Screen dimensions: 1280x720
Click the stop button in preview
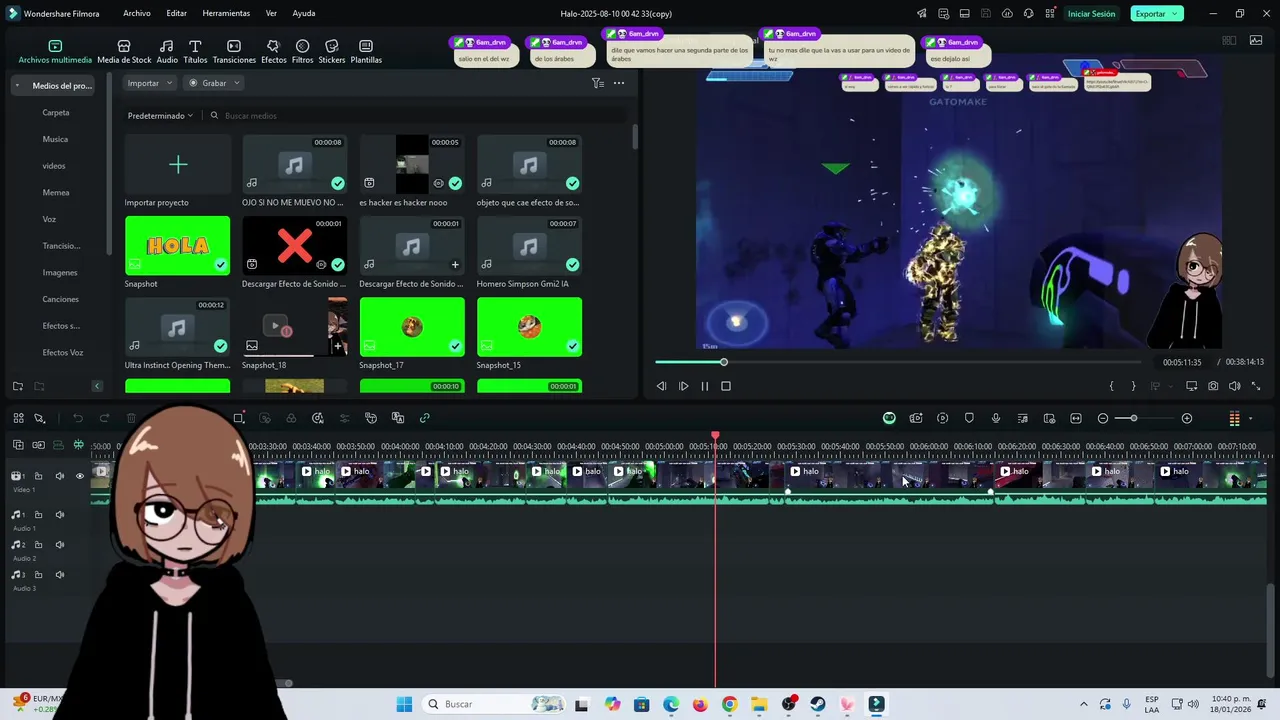coord(726,386)
